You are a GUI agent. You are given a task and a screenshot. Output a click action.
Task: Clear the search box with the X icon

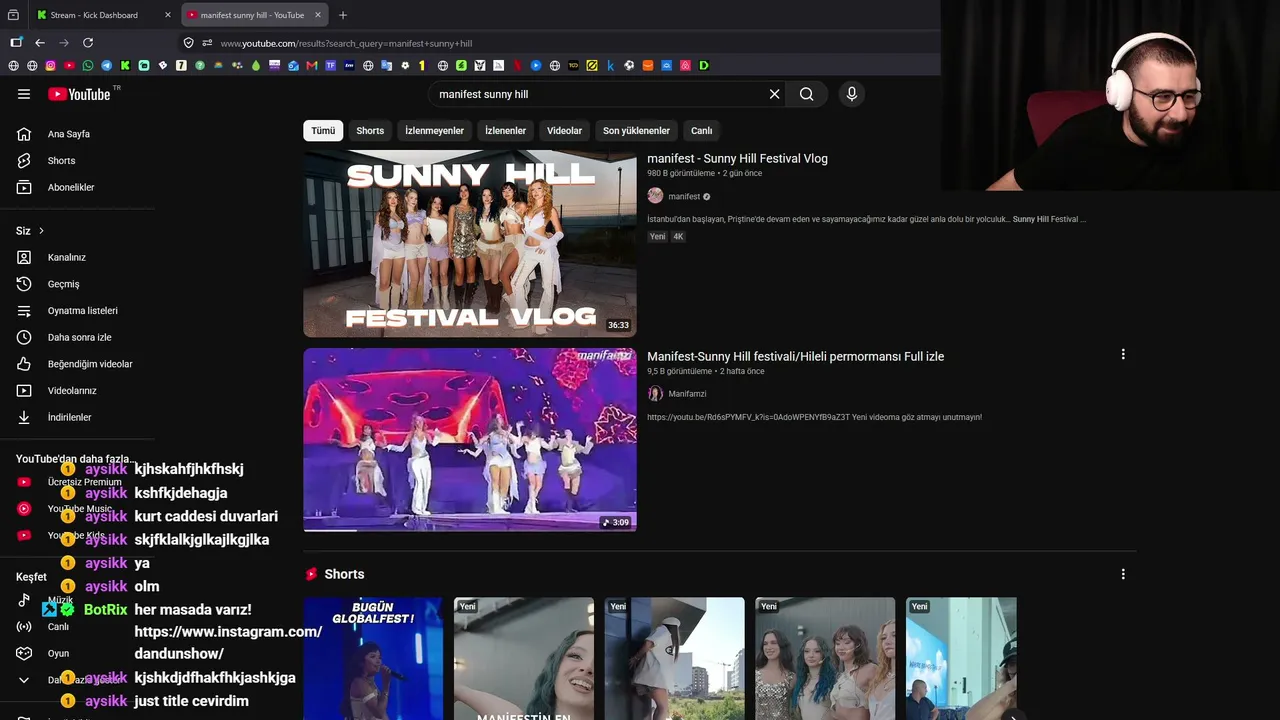coord(774,94)
